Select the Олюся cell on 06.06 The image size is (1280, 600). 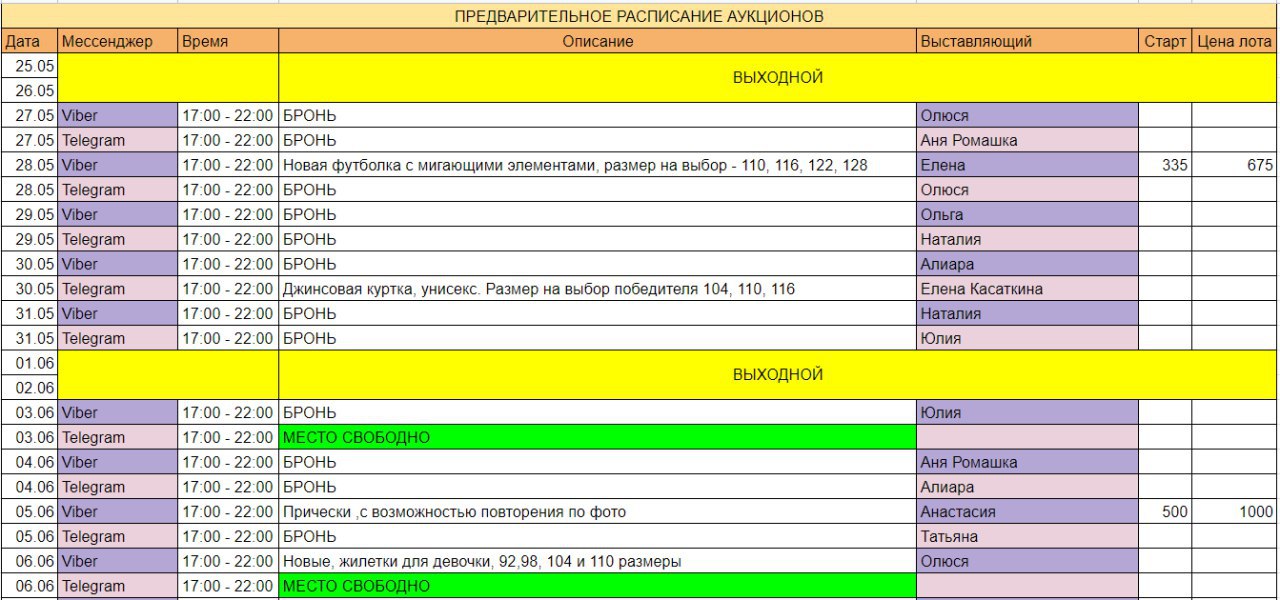point(1028,561)
